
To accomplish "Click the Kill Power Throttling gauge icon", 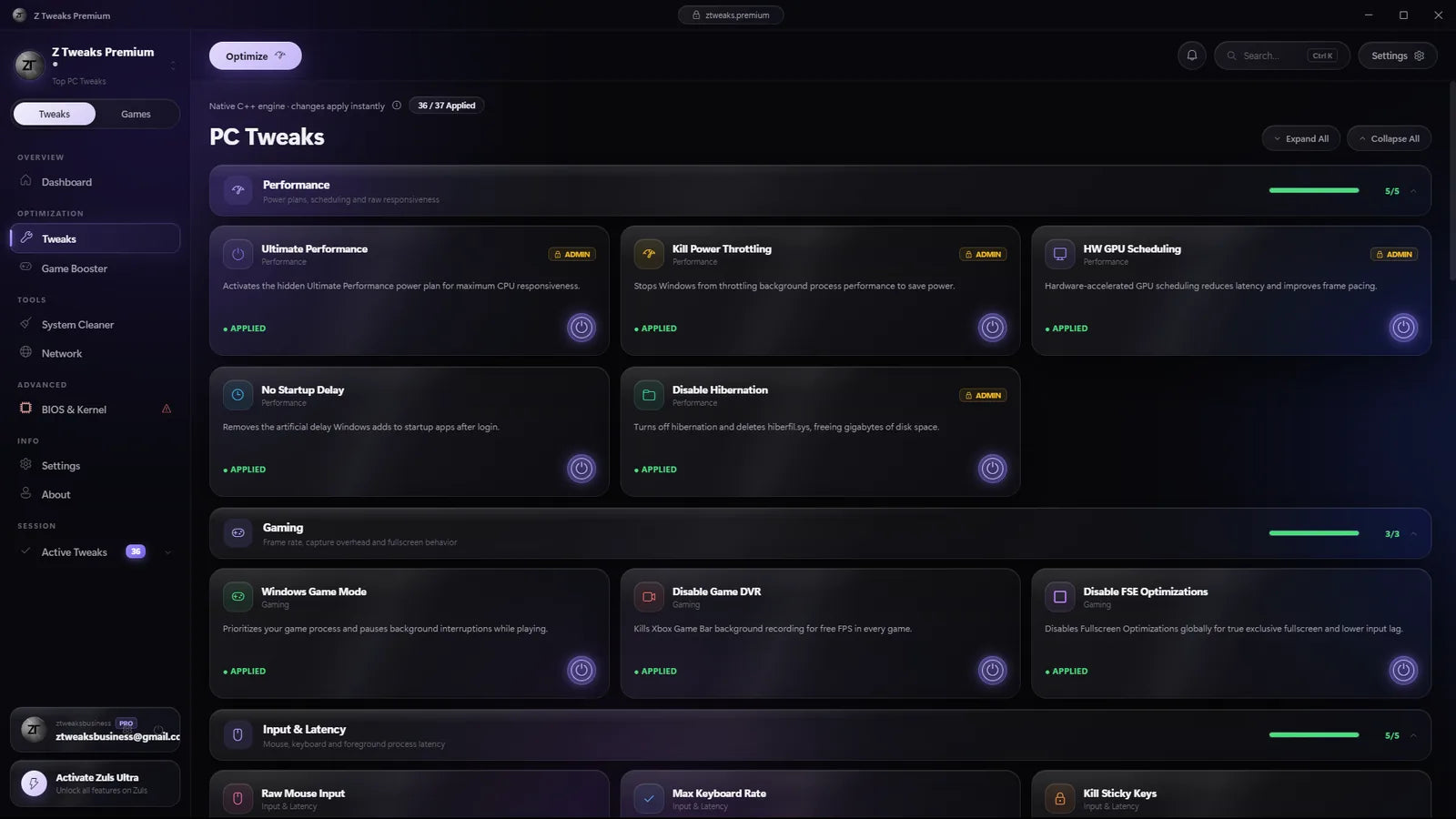I will (649, 254).
